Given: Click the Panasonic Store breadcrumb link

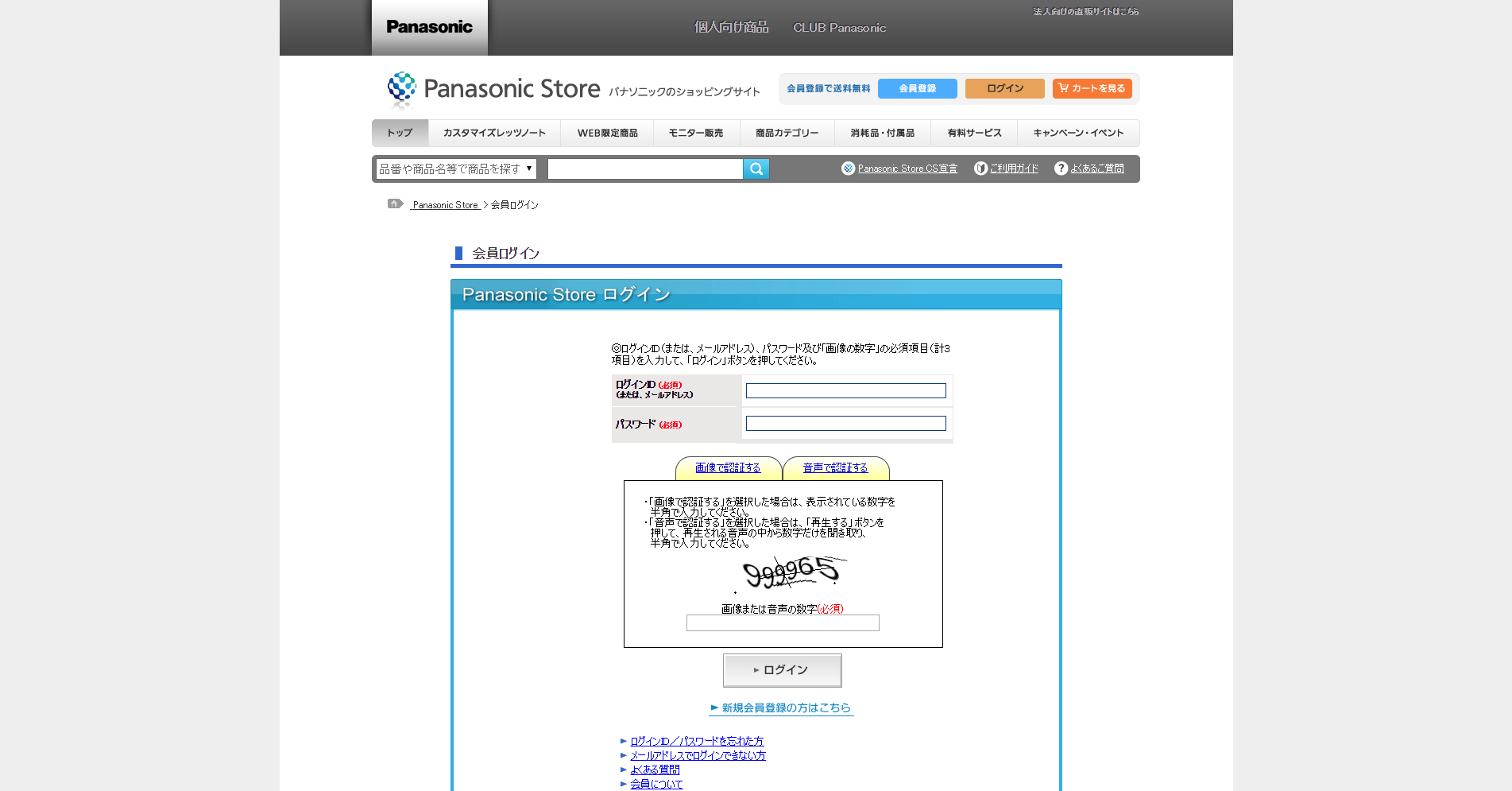Looking at the screenshot, I should 446,205.
